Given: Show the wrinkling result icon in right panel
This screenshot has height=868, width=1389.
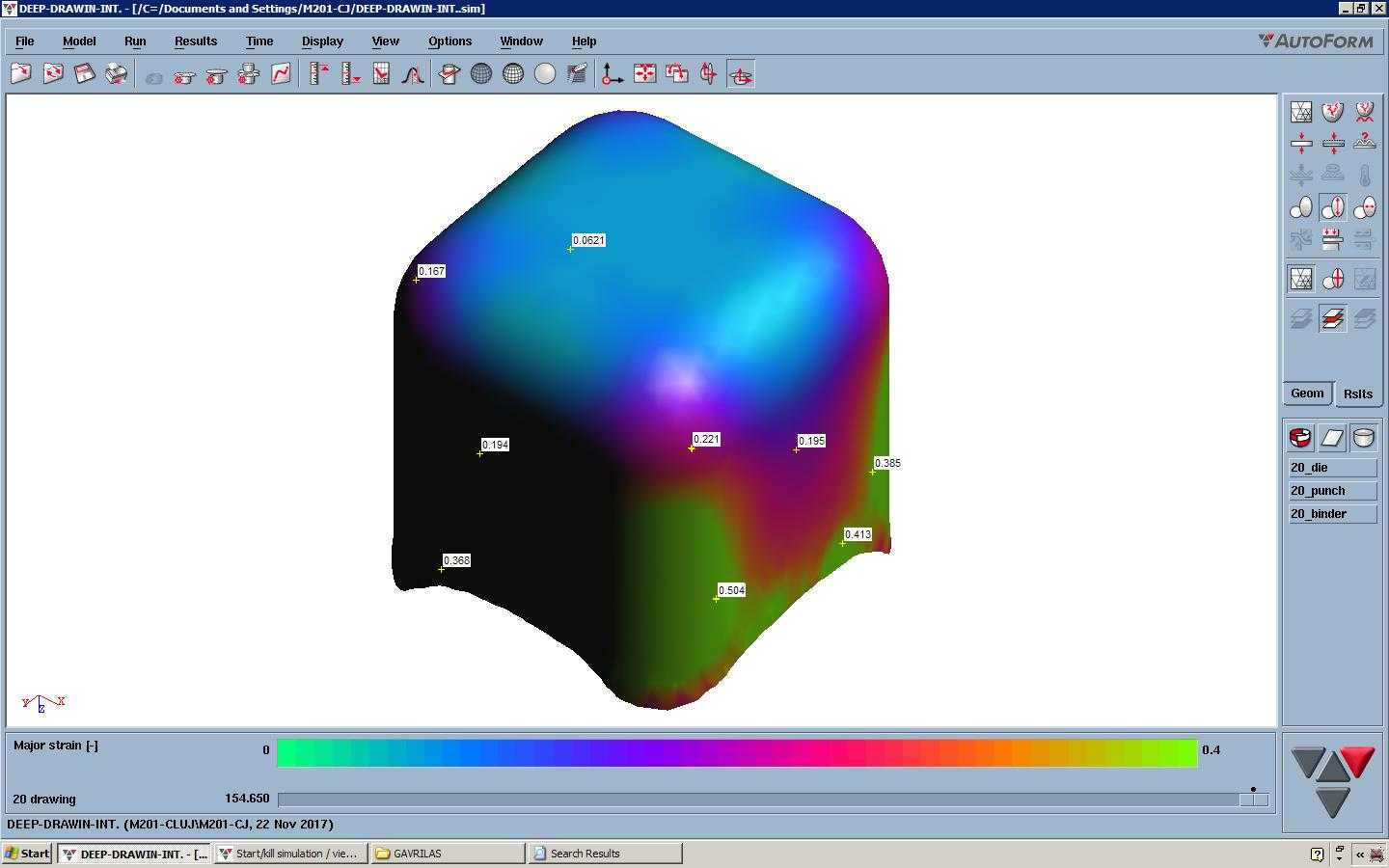Looking at the screenshot, I should point(1365,112).
